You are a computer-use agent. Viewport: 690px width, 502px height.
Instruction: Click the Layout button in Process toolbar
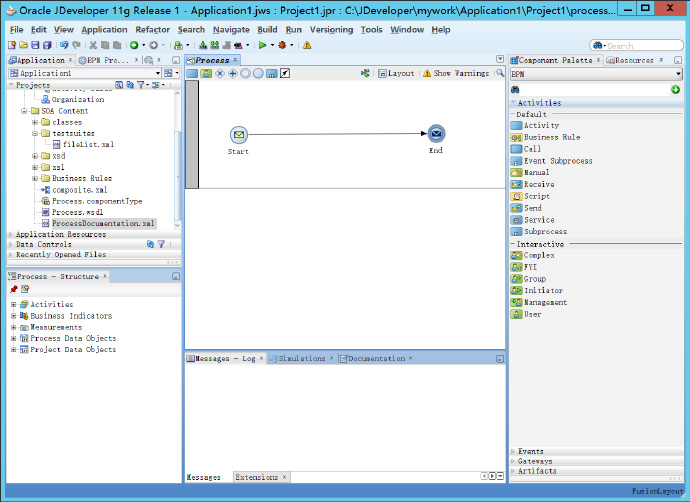pyautogui.click(x=396, y=73)
